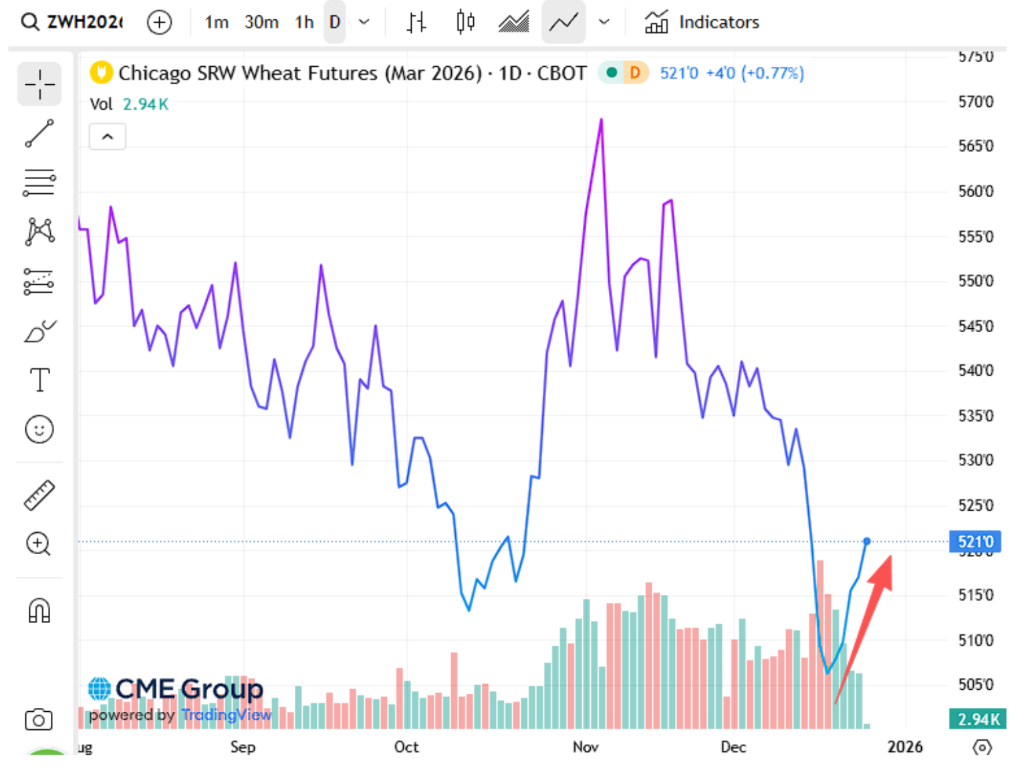Choose the brush drawing tool
Image resolution: width=1024 pixels, height=771 pixels.
[x=39, y=331]
